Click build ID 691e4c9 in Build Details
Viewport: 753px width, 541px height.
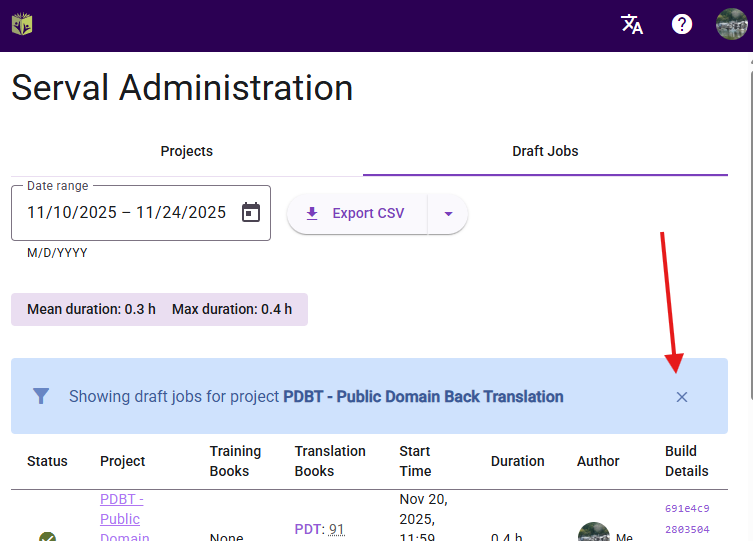click(687, 508)
